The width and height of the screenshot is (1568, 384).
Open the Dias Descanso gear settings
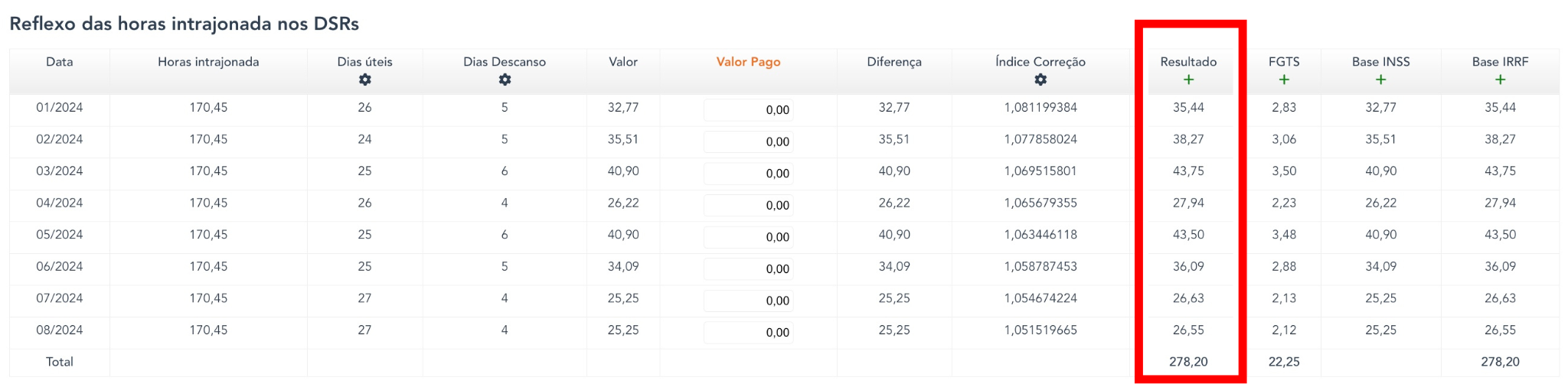[505, 80]
